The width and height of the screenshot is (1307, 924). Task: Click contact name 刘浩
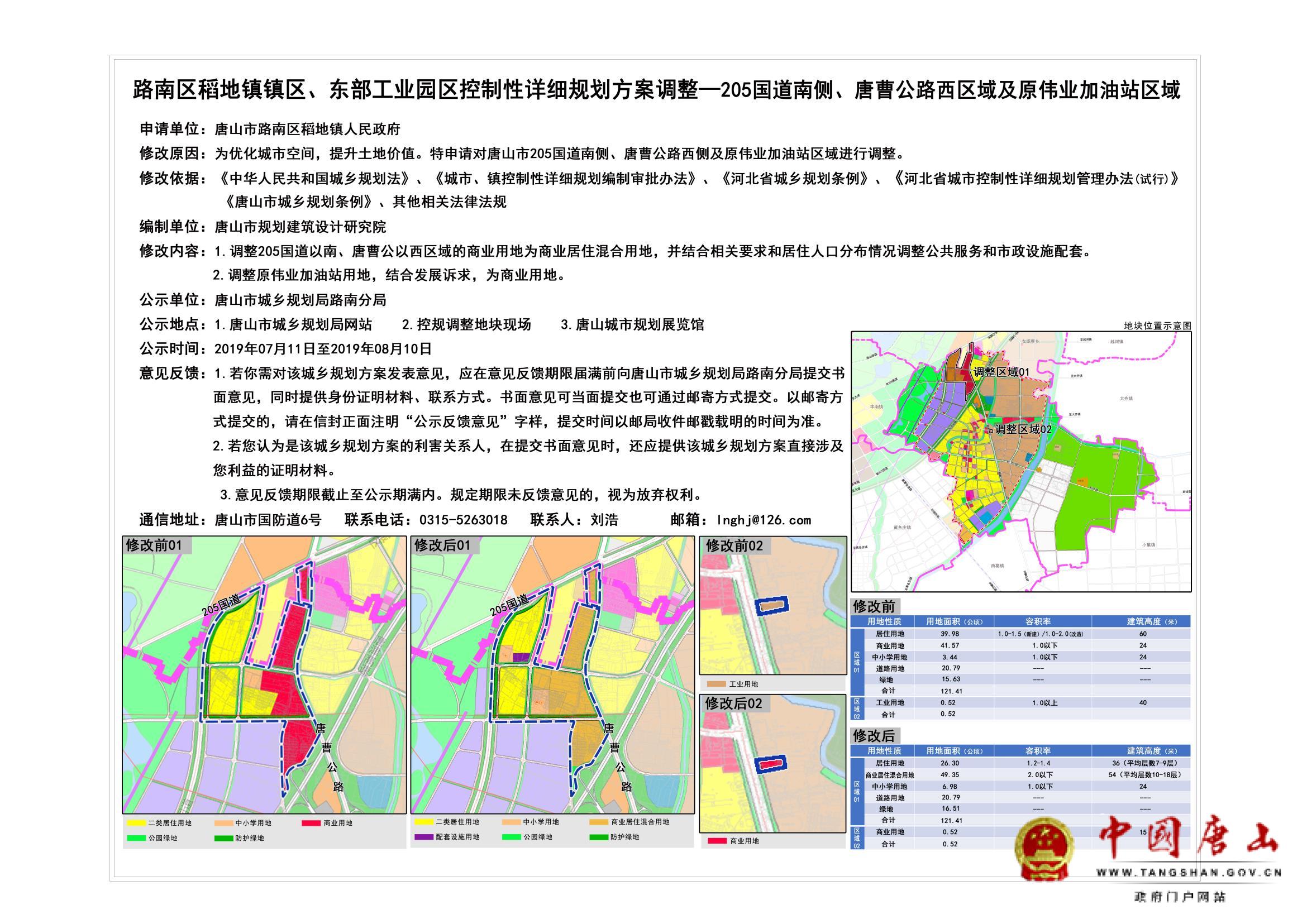[604, 519]
